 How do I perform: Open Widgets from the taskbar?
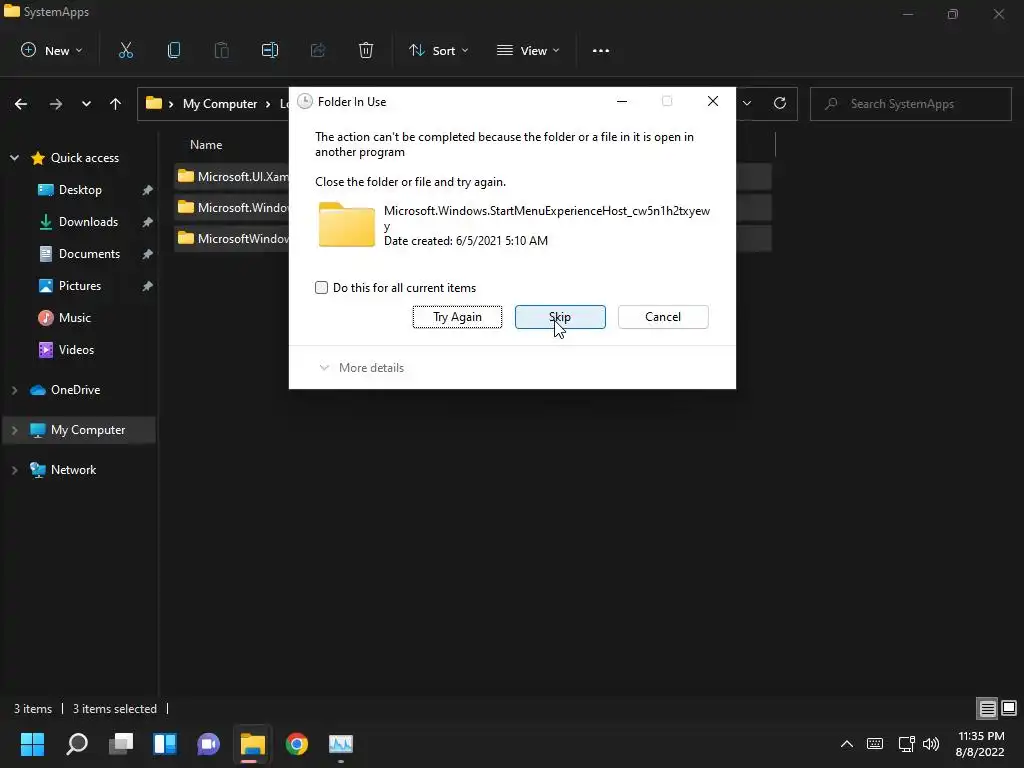(x=165, y=744)
